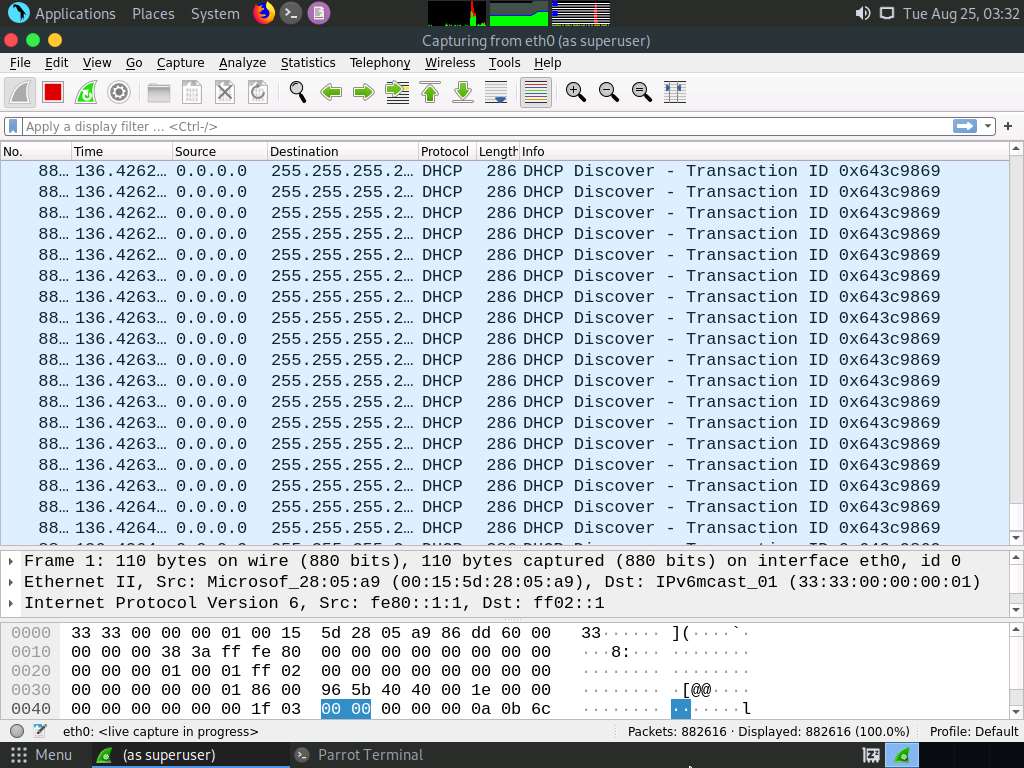
Task: Open capture options gear icon
Action: pos(119,92)
